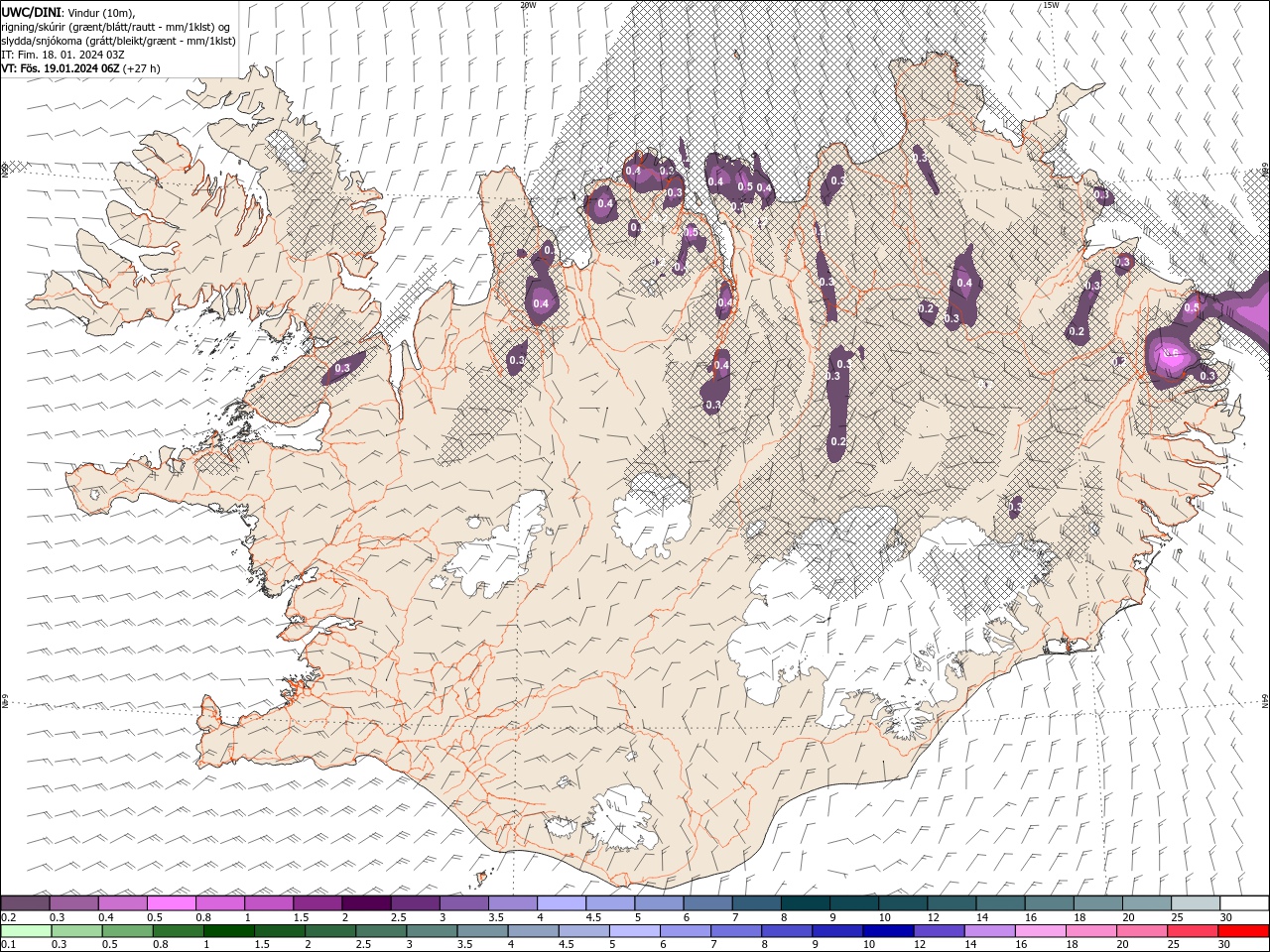Click the 'IT: Fim. 18. 01. 2024 03Z' line
Screen dimensions: 1270x952
point(63,55)
